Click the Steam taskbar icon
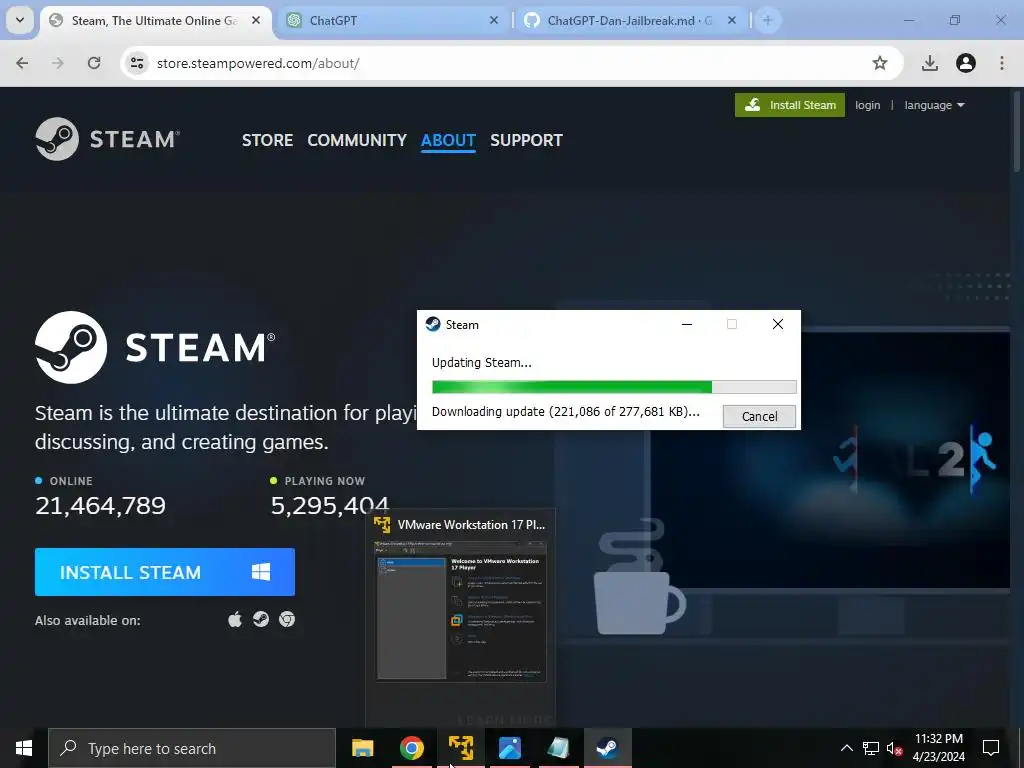Viewport: 1024px width, 768px height. (x=607, y=748)
